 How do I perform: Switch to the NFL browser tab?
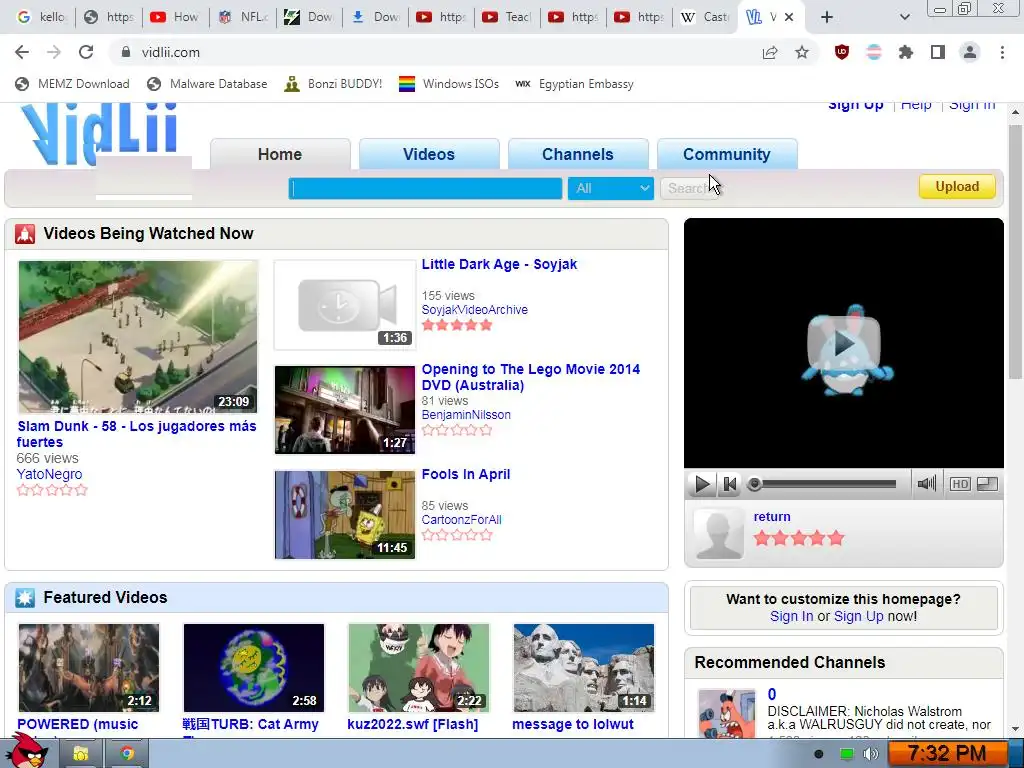pyautogui.click(x=243, y=17)
